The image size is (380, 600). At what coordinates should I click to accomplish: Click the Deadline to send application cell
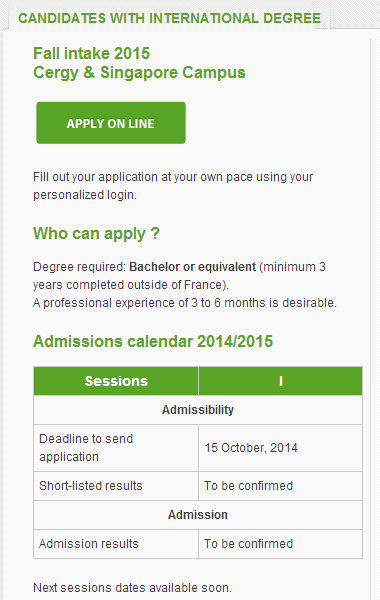(116, 448)
